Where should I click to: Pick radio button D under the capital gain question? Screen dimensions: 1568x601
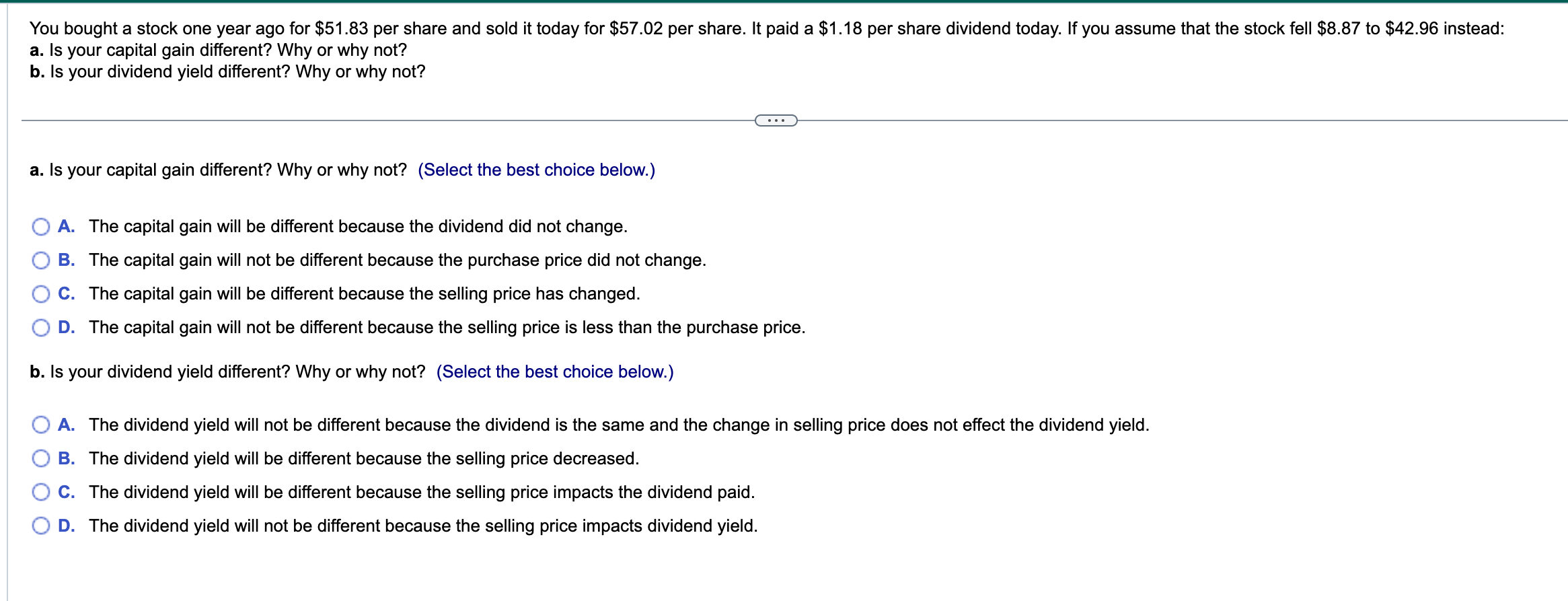click(41, 328)
